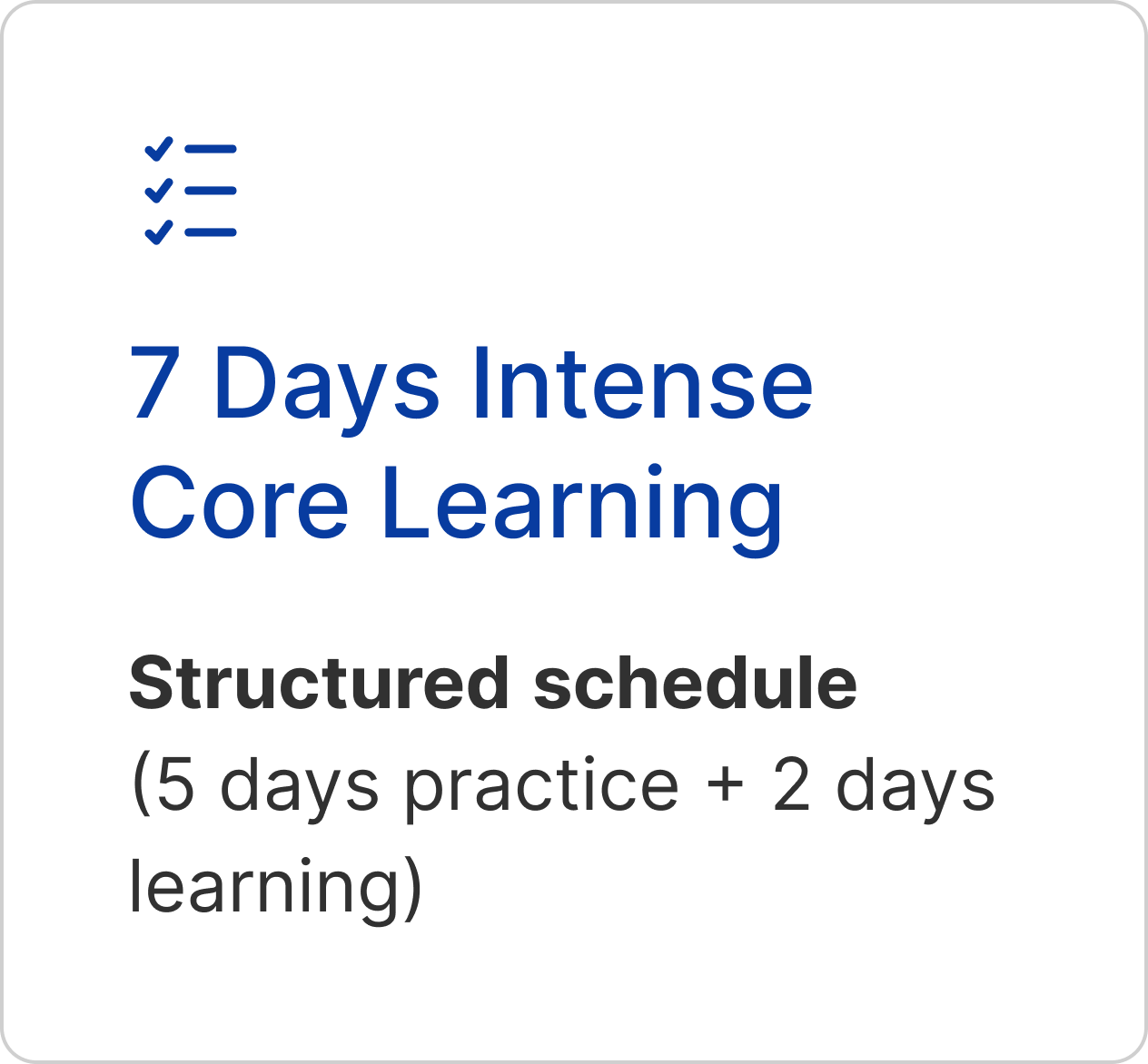The height and width of the screenshot is (1064, 1148).
Task: Select the bottom horizontal line of the checklist icon
Action: 211,232
